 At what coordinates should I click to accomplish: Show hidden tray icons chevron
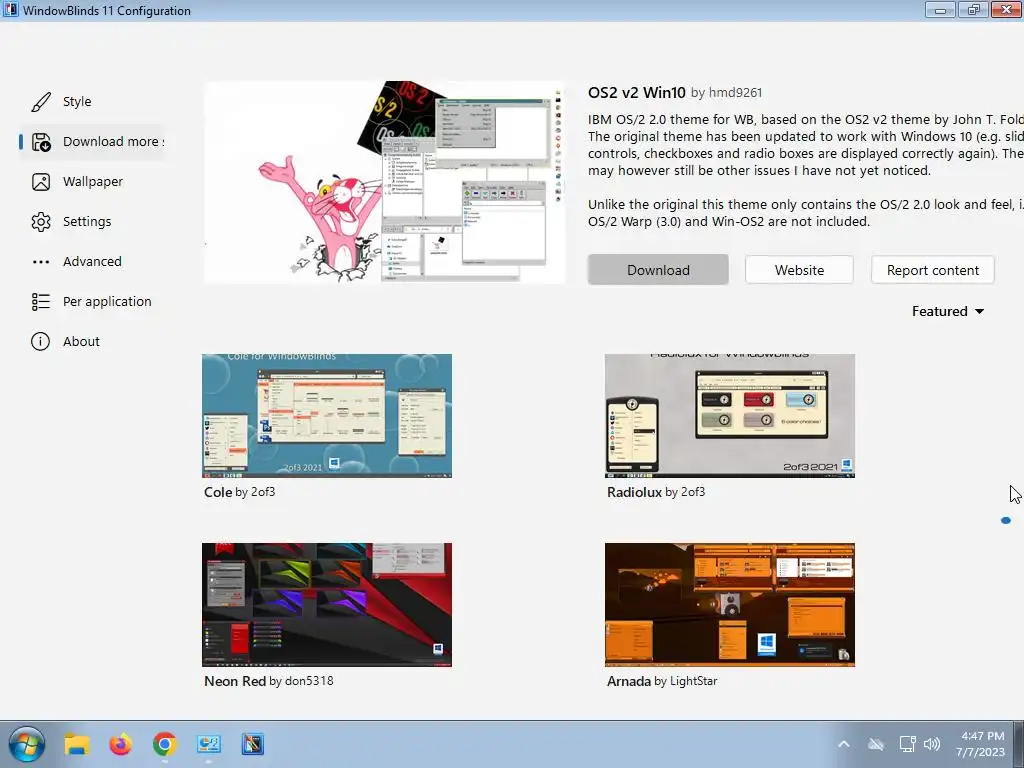[844, 744]
